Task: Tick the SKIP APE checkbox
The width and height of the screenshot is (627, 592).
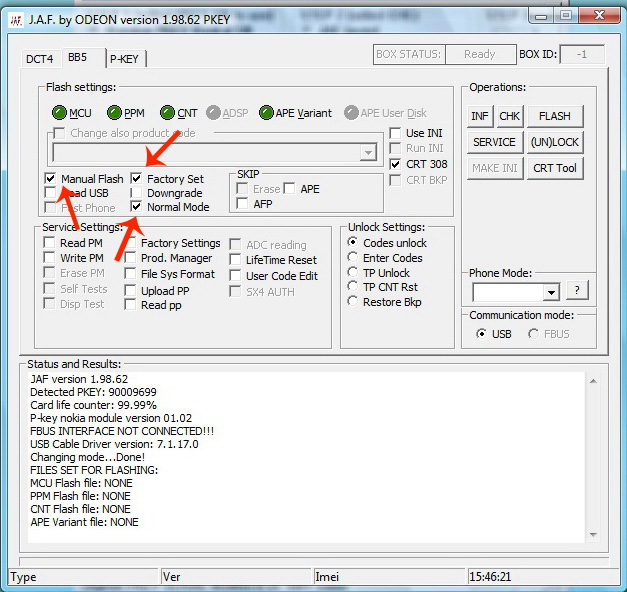Action: (x=290, y=188)
